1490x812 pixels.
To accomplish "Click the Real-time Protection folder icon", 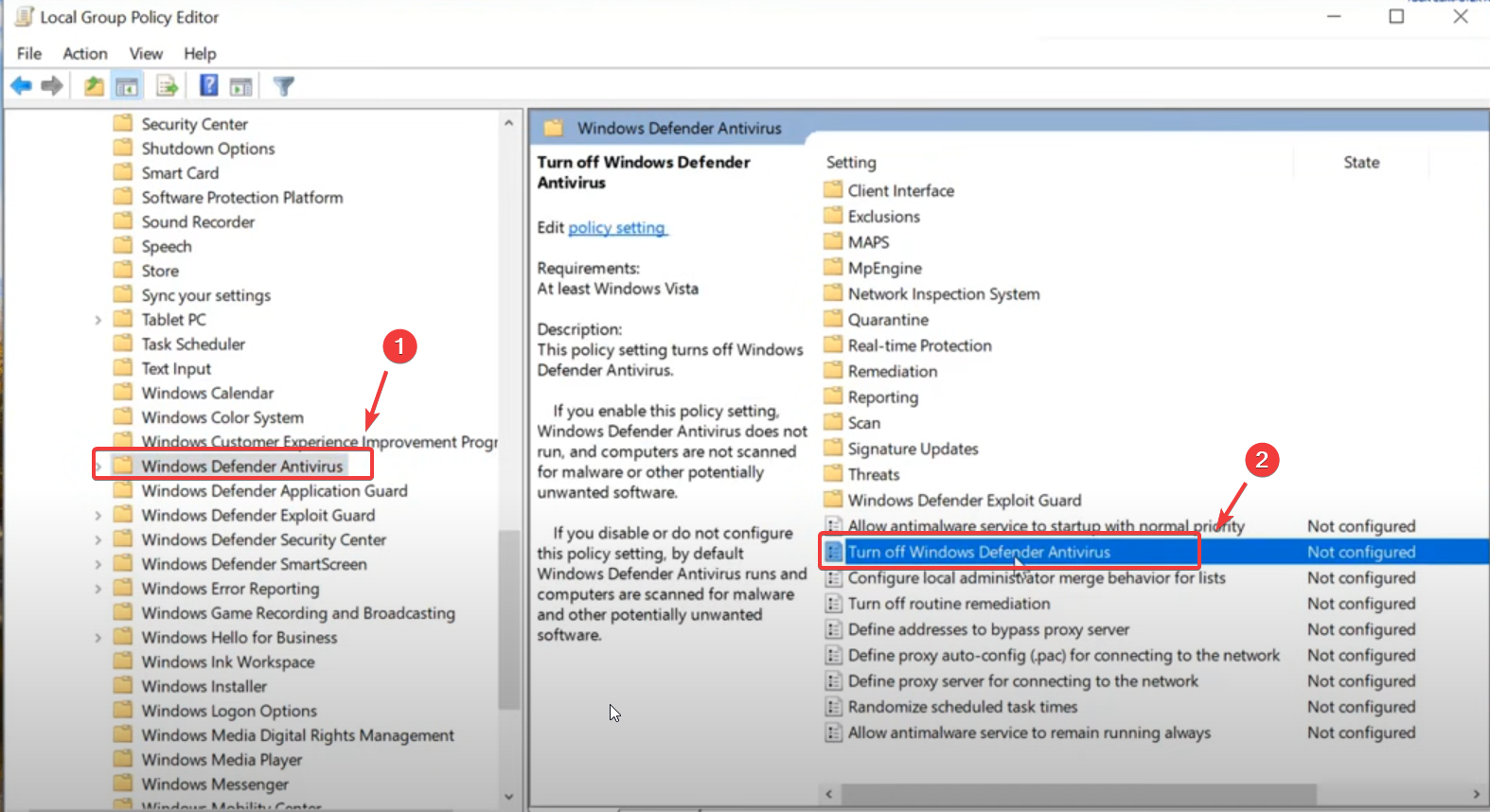I will [833, 345].
